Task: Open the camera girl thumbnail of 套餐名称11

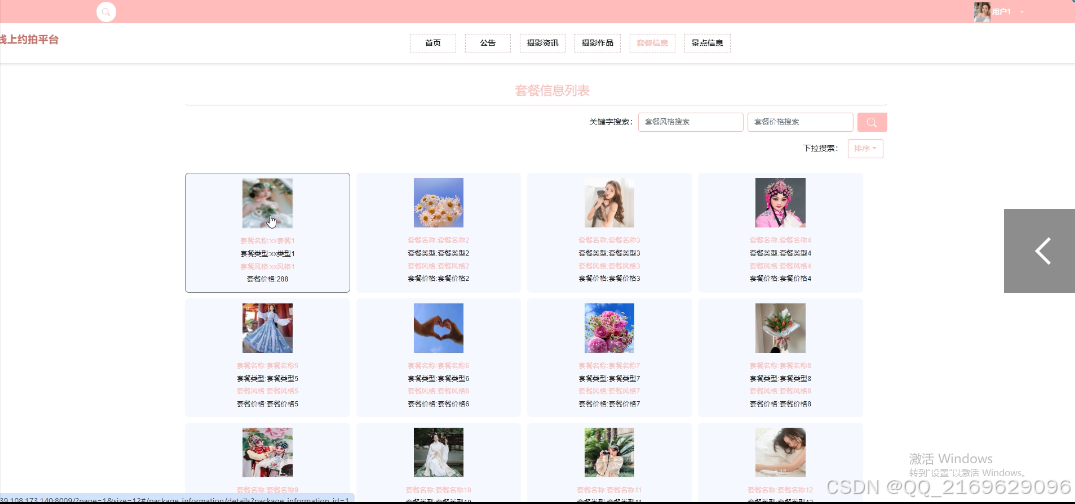Action: coord(609,453)
